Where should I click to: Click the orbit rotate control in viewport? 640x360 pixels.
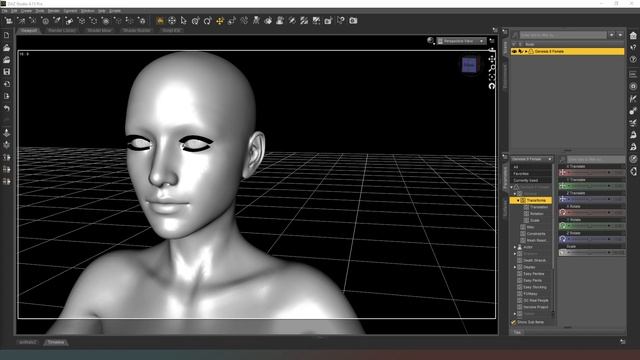(x=492, y=86)
